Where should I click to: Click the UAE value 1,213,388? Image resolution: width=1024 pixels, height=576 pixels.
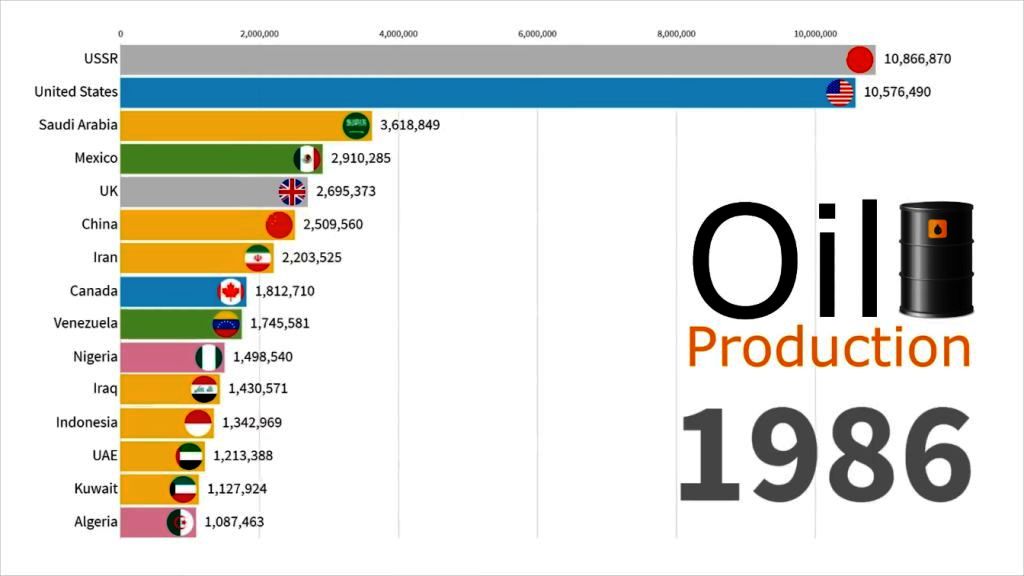243,456
